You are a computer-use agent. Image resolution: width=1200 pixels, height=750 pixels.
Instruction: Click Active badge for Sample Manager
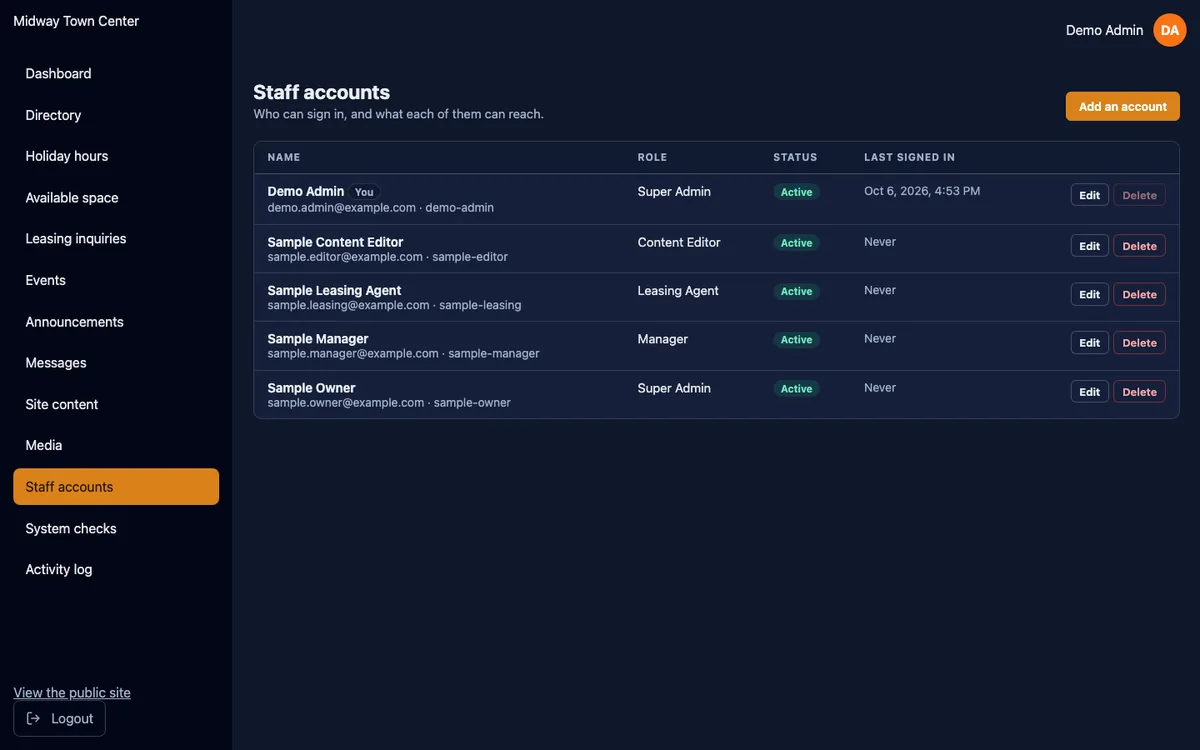click(x=796, y=340)
